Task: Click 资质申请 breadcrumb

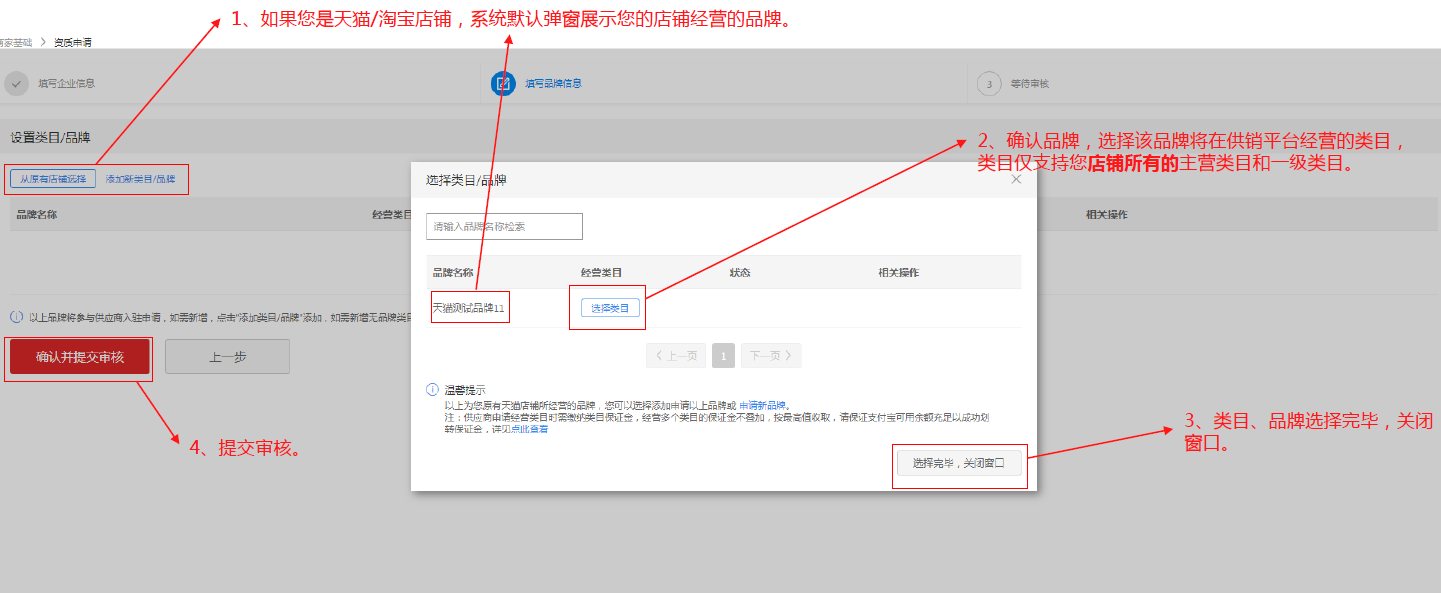Action: tap(73, 42)
